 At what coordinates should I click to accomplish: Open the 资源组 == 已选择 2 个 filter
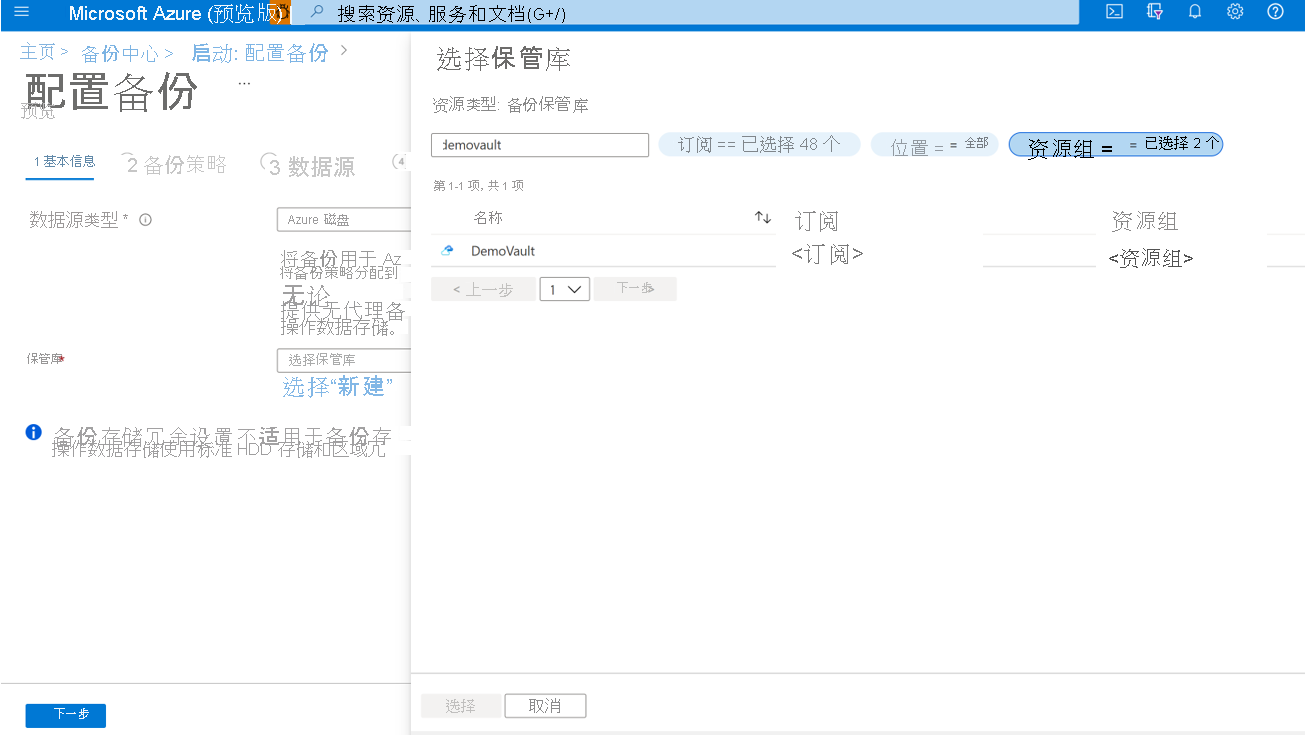pos(1116,145)
